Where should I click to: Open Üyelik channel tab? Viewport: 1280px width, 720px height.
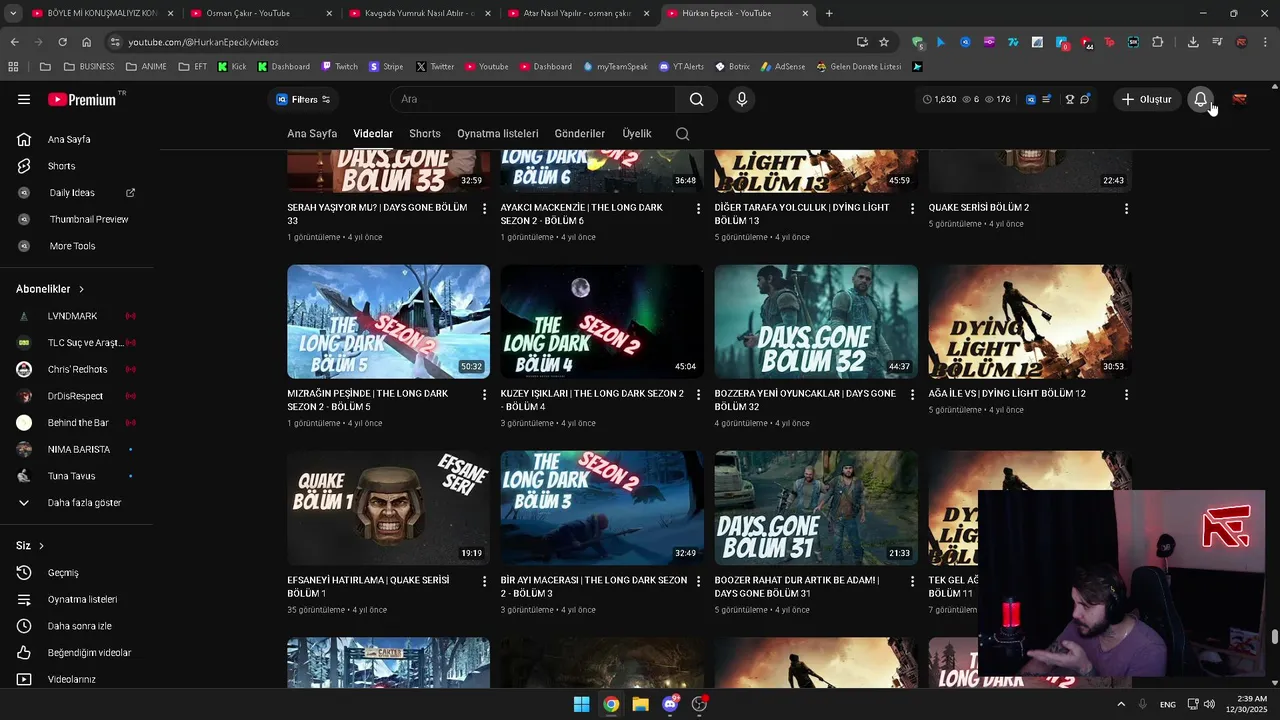tap(637, 134)
